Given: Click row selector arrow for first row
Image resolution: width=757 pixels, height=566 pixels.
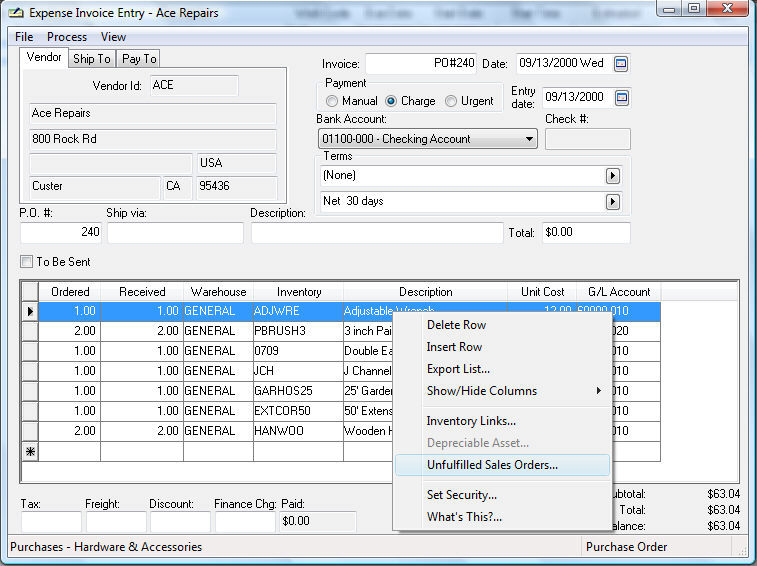Looking at the screenshot, I should [30, 312].
